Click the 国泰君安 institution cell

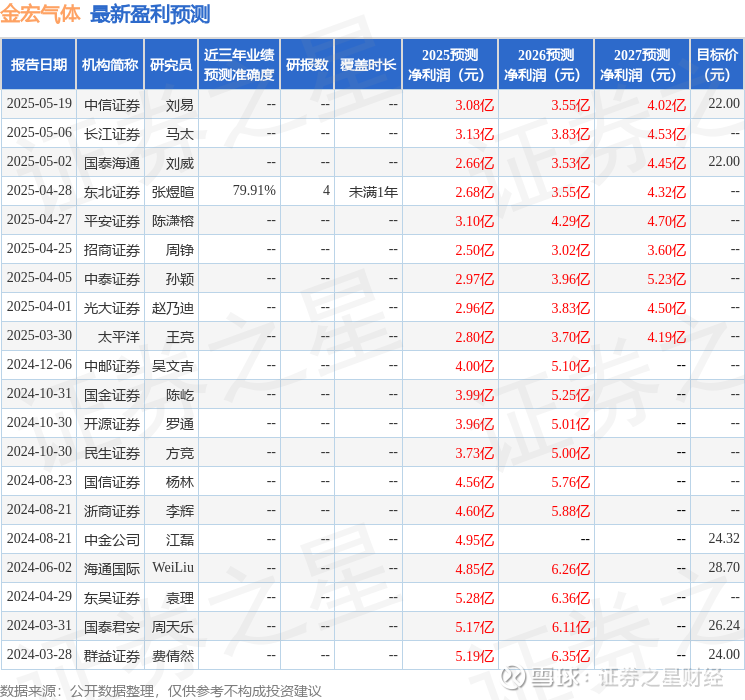(112, 627)
